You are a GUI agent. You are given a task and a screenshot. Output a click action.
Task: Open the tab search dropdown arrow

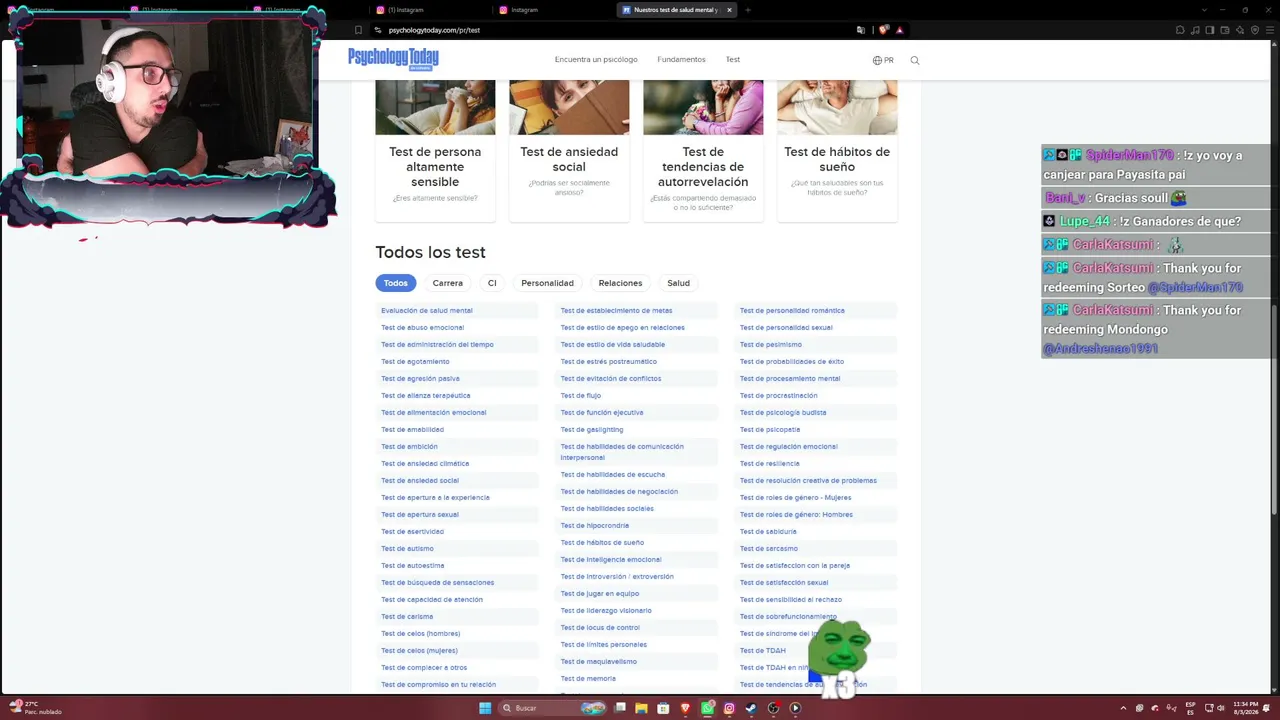click(1205, 10)
